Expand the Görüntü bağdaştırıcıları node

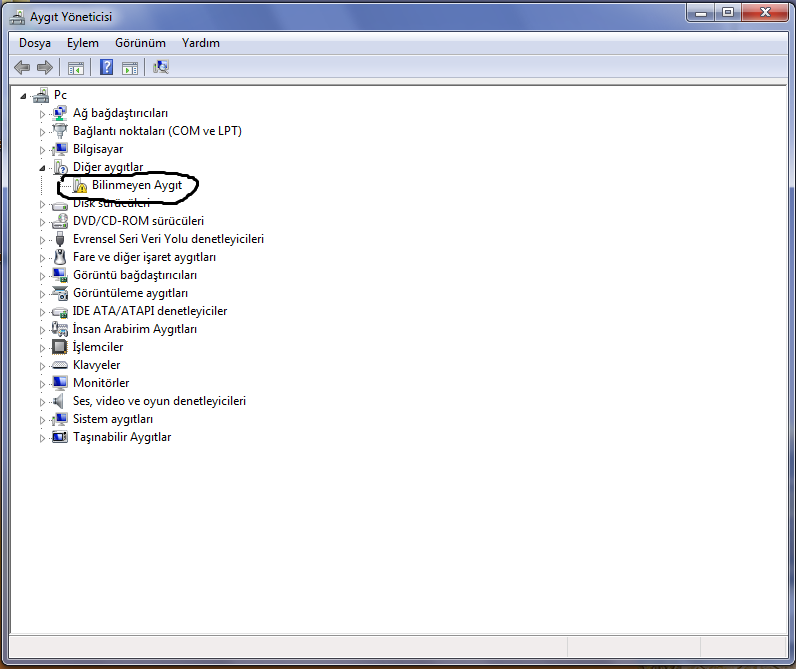pyautogui.click(x=42, y=276)
